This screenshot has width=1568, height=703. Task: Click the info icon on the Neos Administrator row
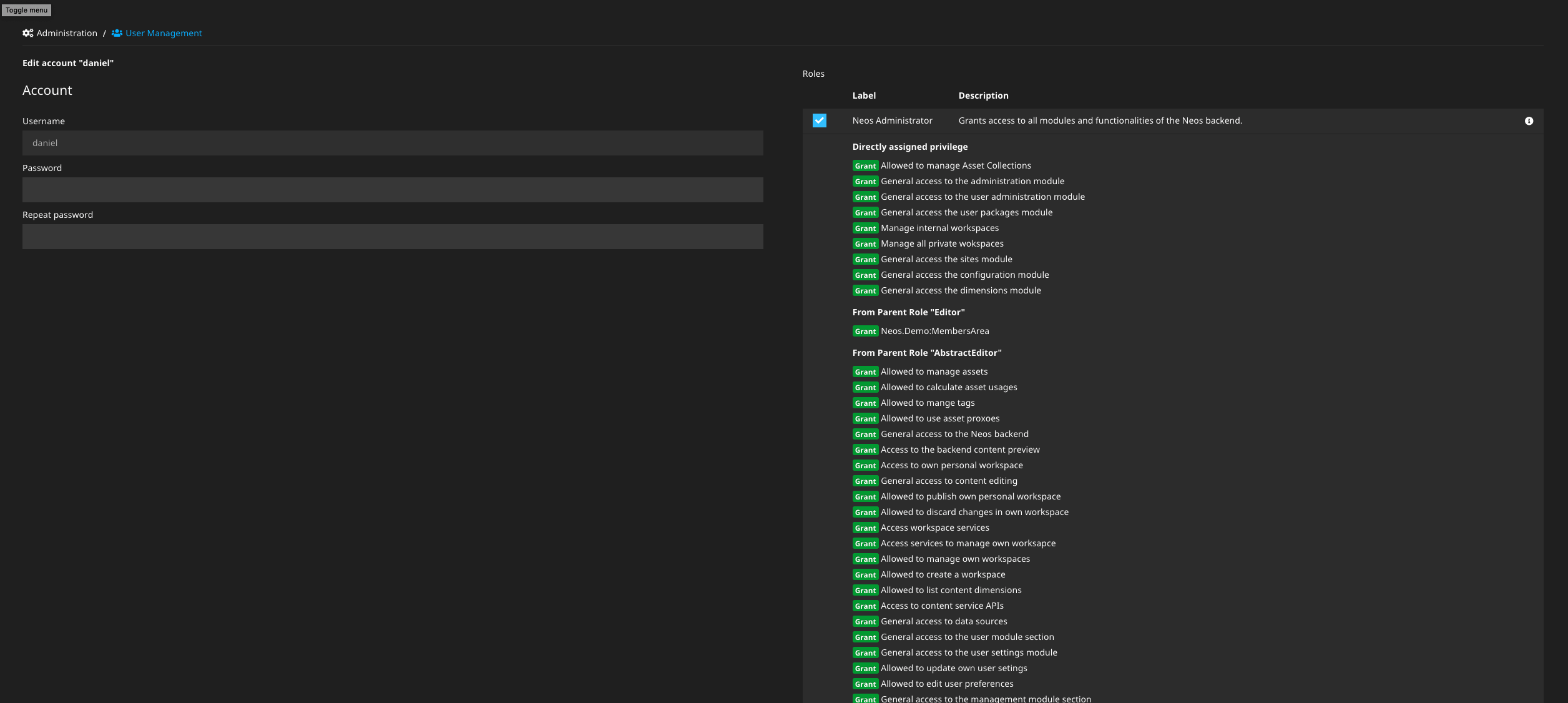pyautogui.click(x=1529, y=120)
